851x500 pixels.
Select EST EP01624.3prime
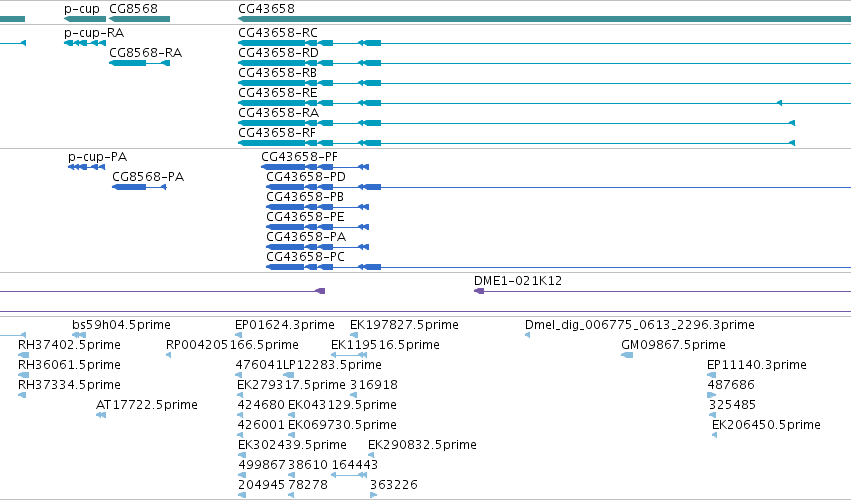coord(238,335)
